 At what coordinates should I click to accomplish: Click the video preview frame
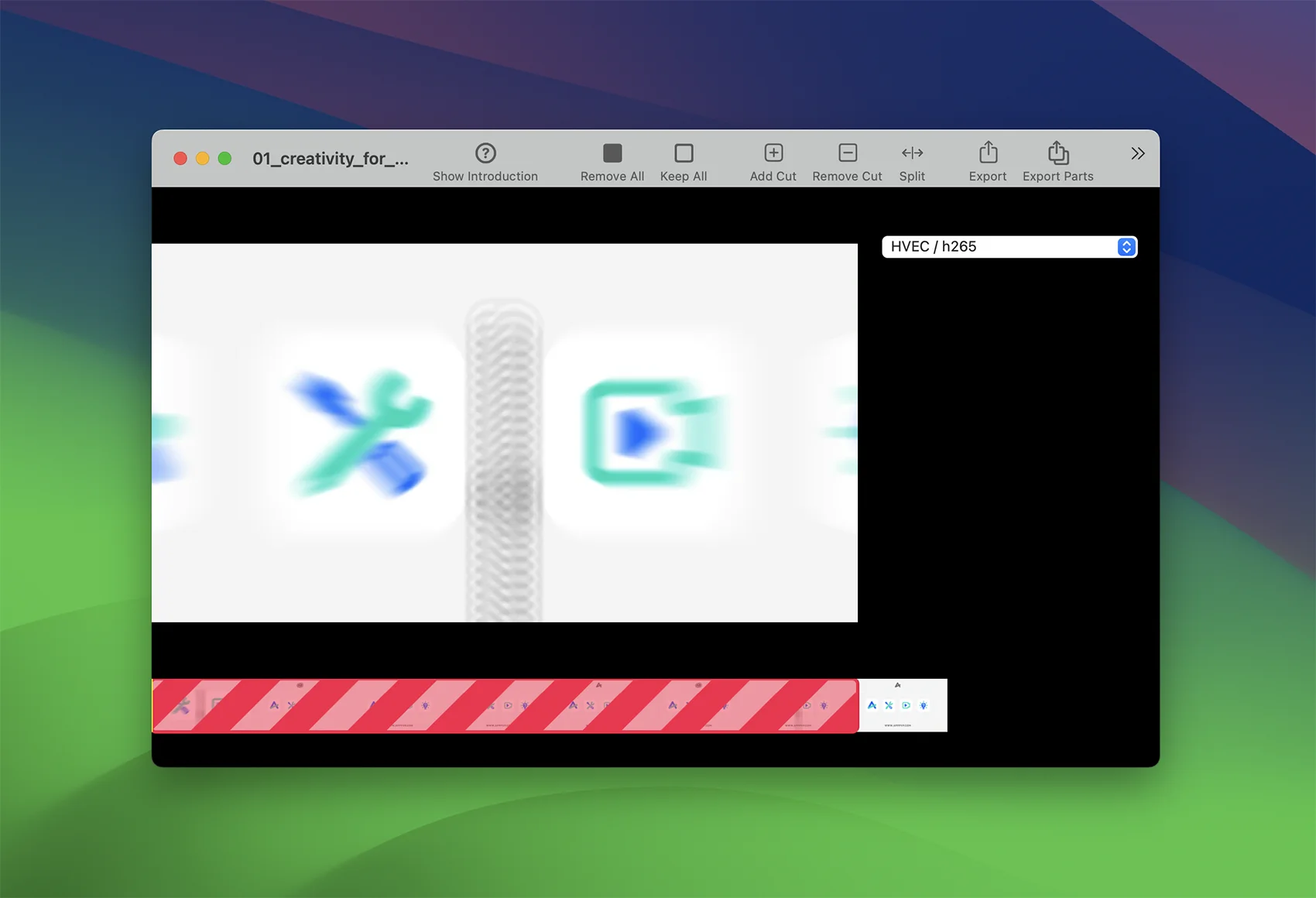[505, 433]
